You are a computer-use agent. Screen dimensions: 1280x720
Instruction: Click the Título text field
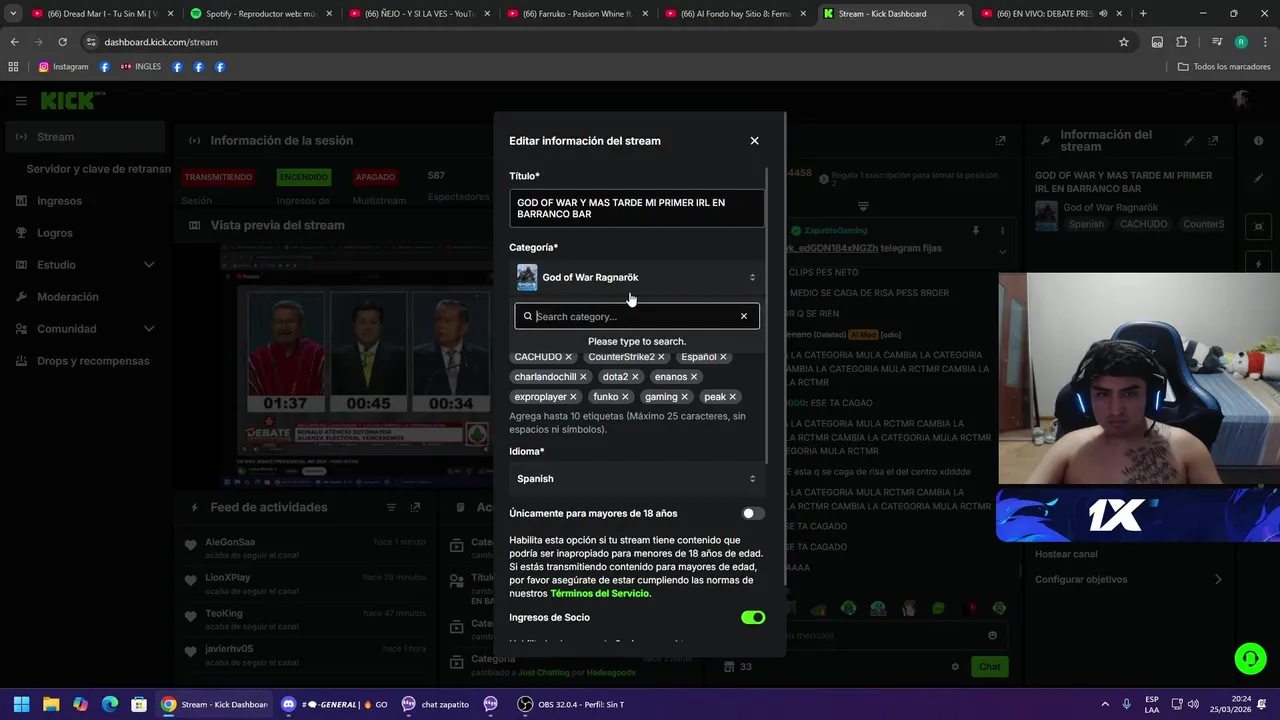coord(637,208)
